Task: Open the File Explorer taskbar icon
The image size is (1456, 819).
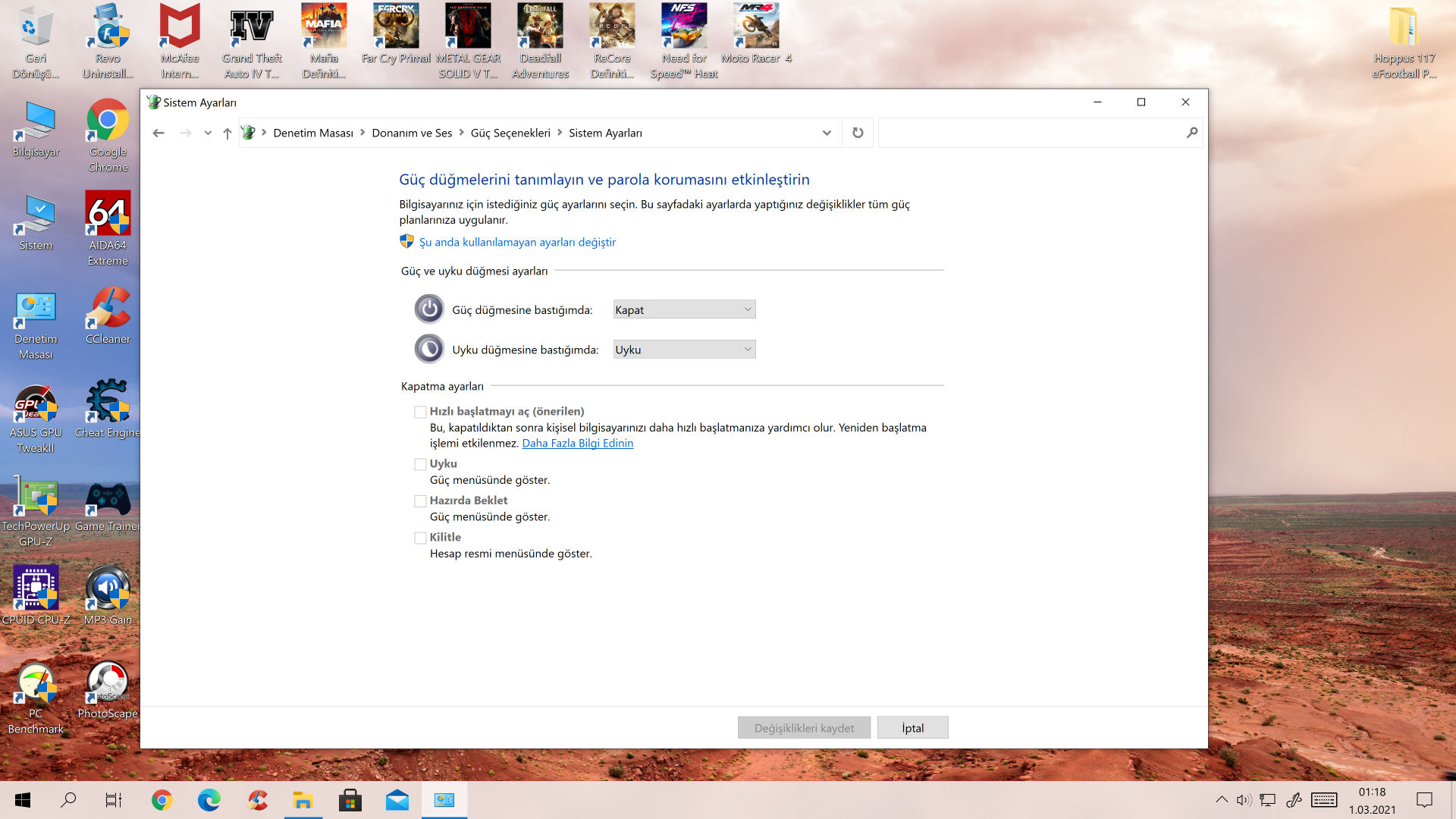Action: tap(303, 800)
